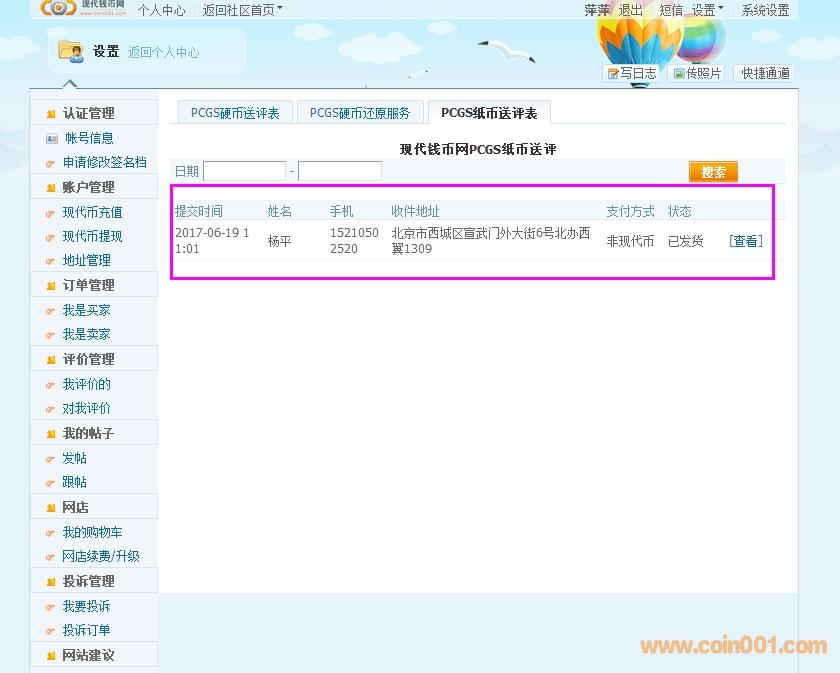Screen dimensions: 840x673
Task: Click the ID card icon beside 帐号信息
Action: point(52,138)
